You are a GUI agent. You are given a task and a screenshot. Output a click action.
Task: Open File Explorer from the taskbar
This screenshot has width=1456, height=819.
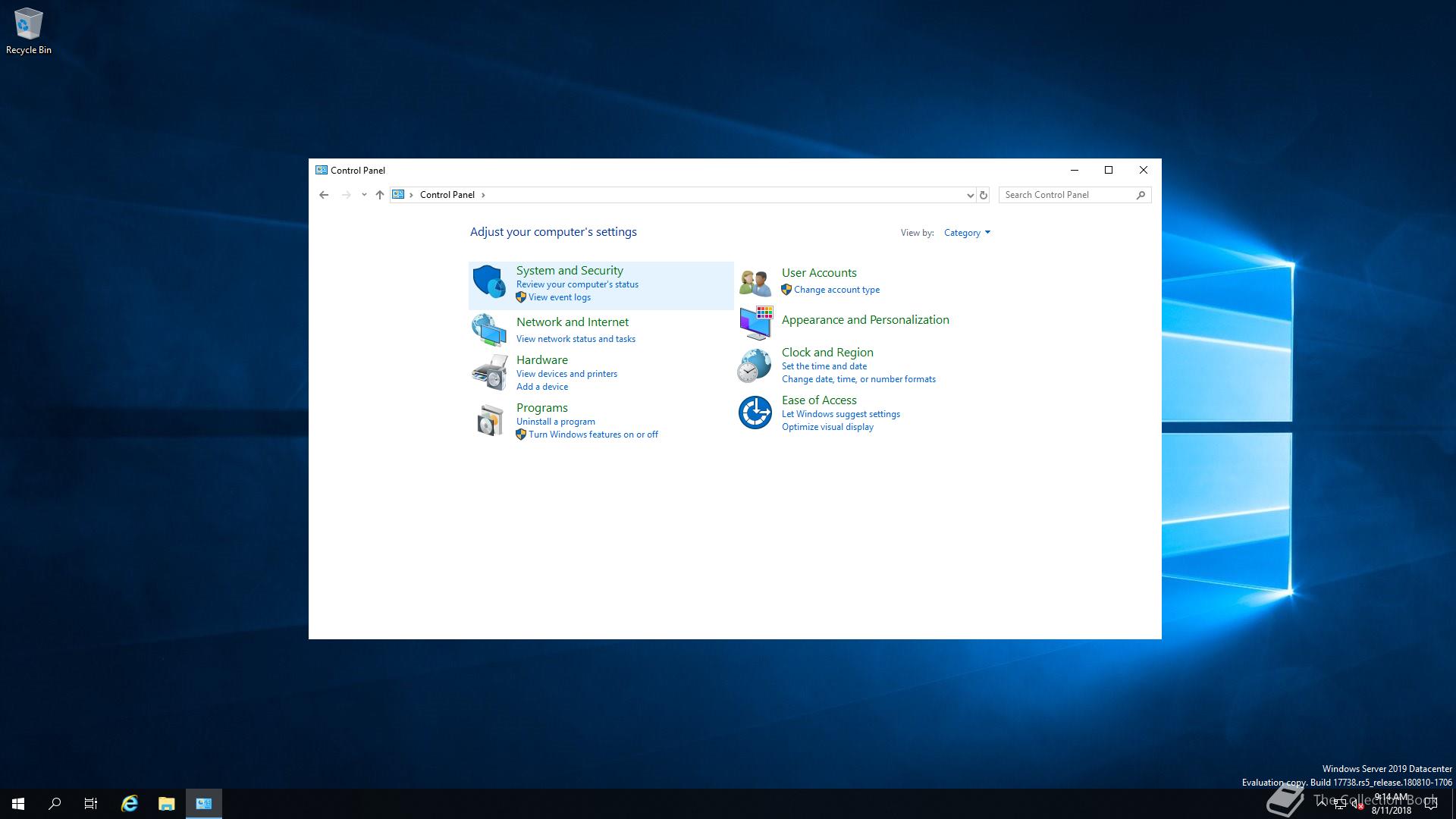tap(167, 804)
